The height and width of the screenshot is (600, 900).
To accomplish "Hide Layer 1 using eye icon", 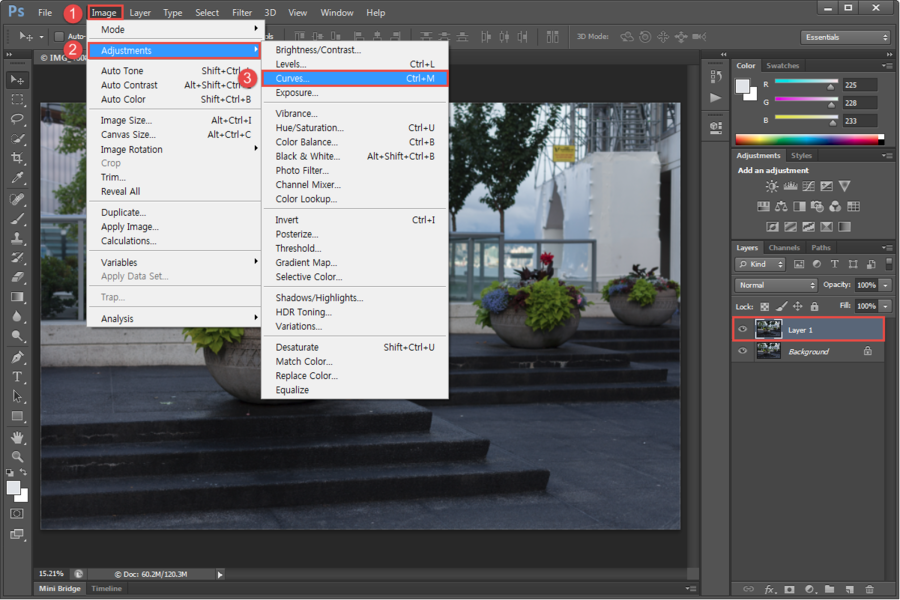I will pos(743,329).
